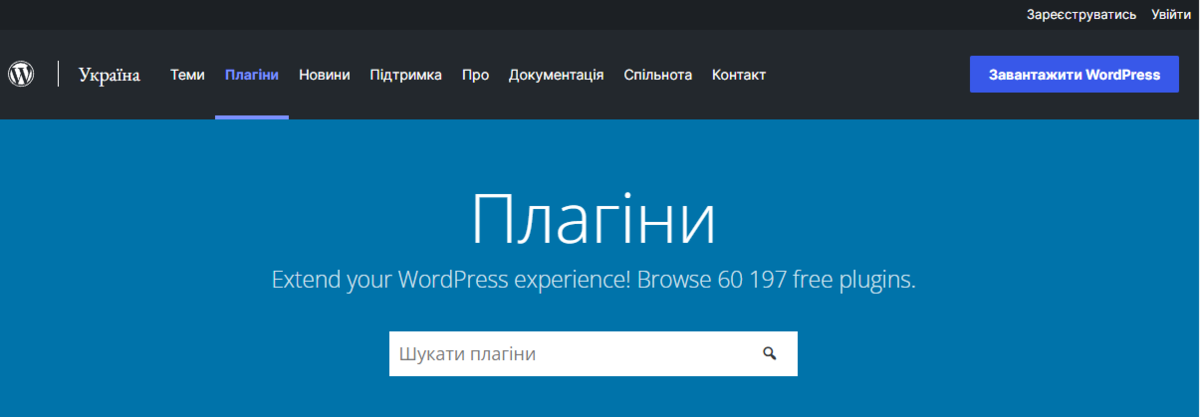Viewport: 1200px width, 417px height.
Task: Open the Підтримка menu item
Action: (406, 75)
